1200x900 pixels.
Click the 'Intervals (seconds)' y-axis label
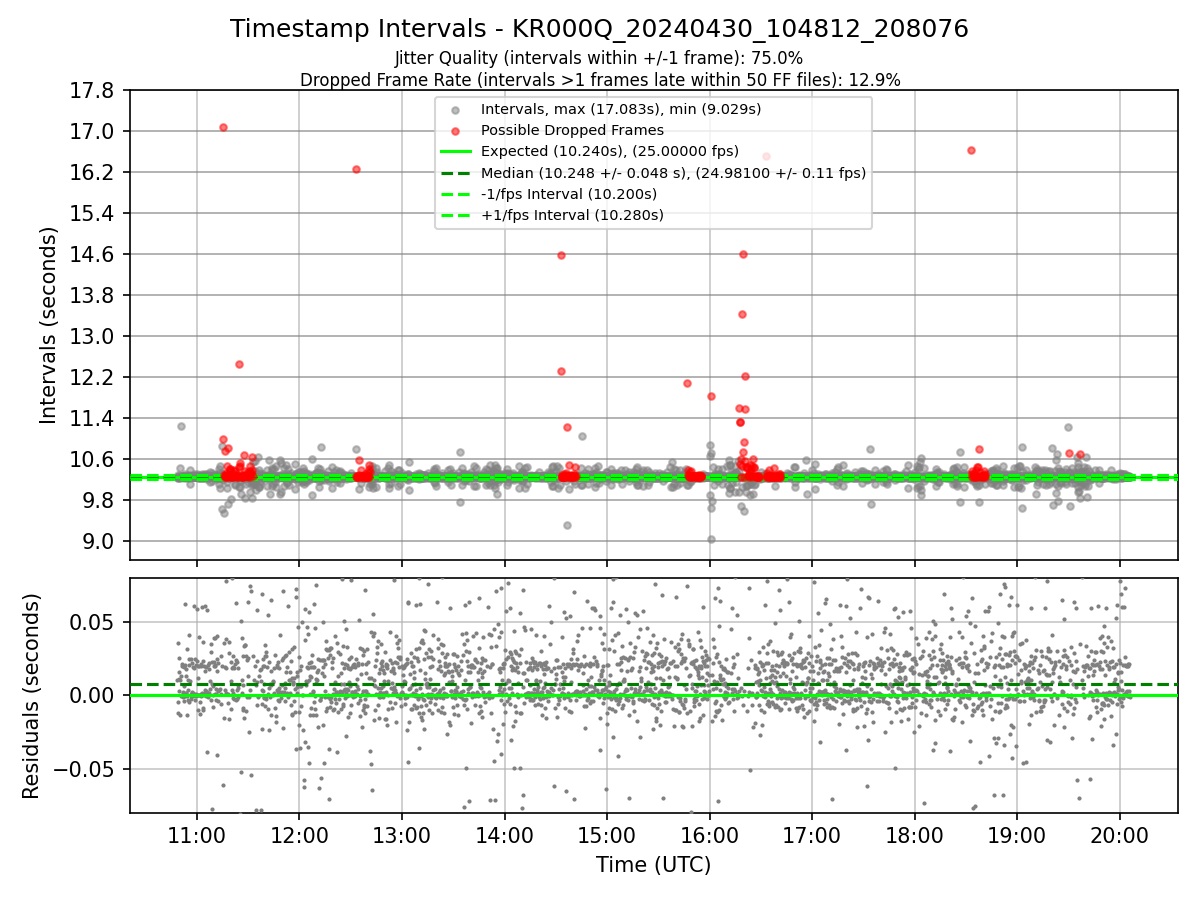coord(49,325)
